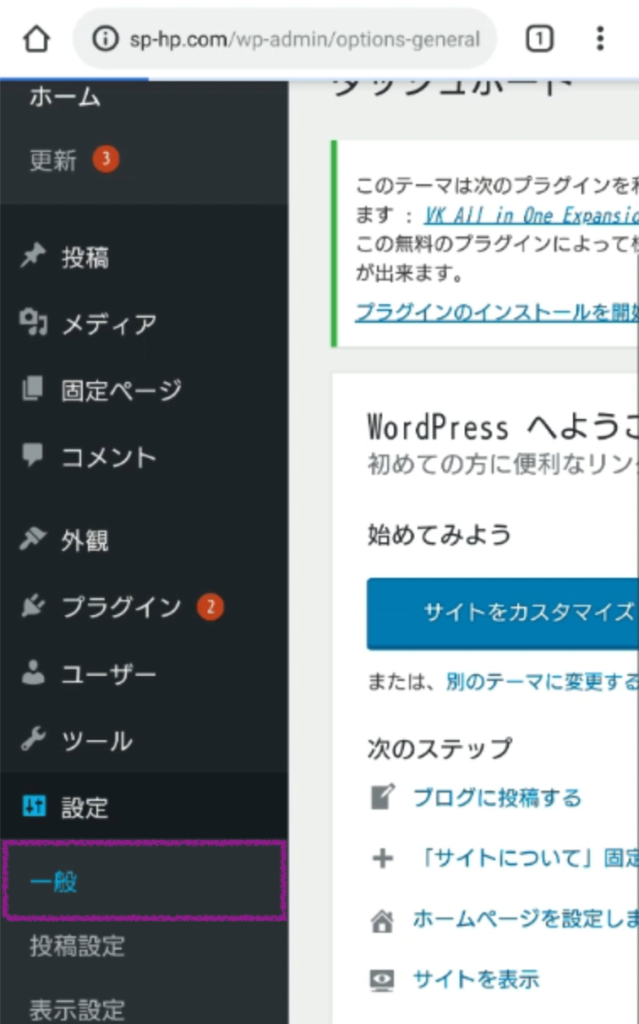Image resolution: width=639 pixels, height=1024 pixels.
Task: Open the コメント comments icon
Action: pos(34,456)
